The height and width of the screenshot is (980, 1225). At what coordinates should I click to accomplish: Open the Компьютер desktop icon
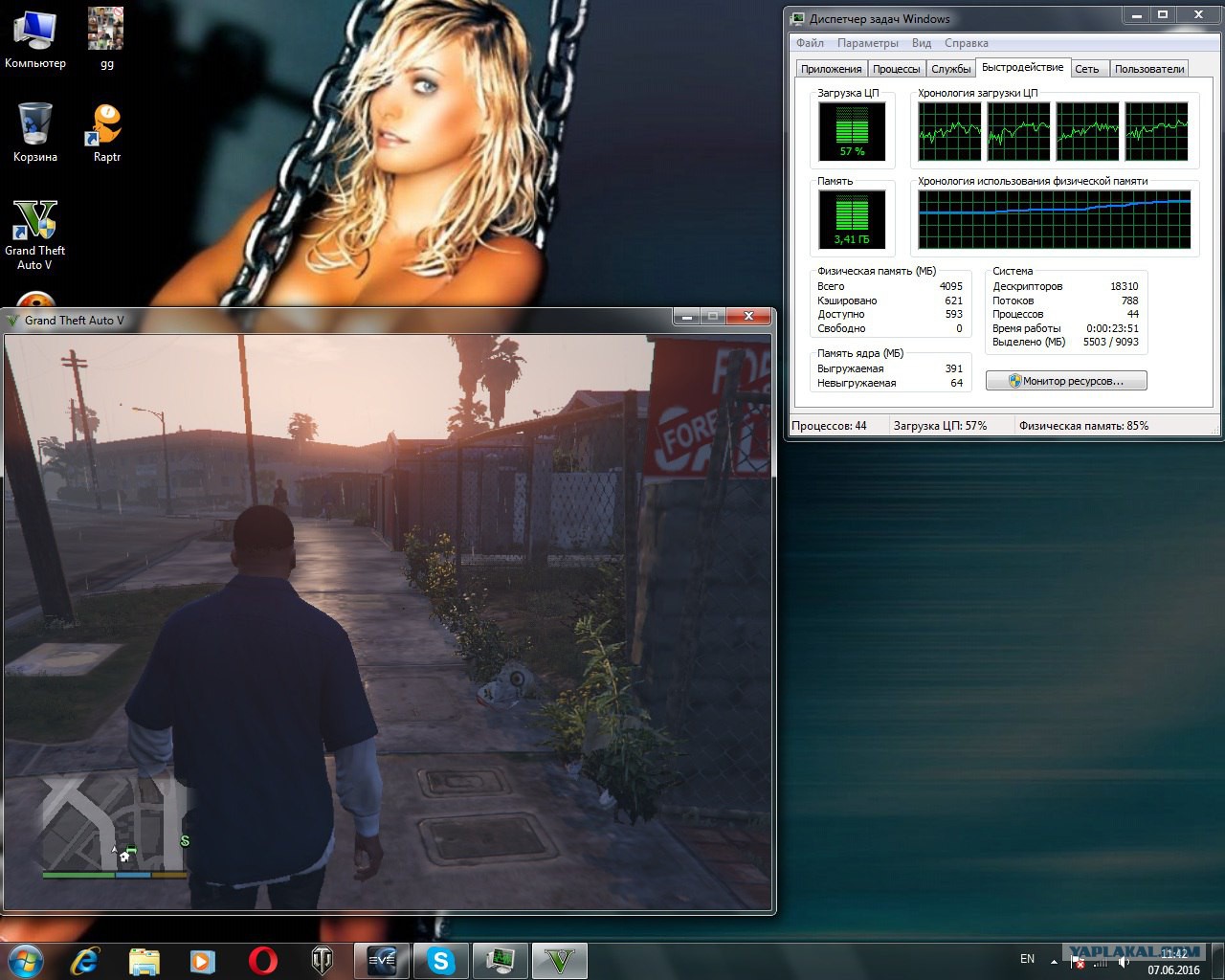pyautogui.click(x=34, y=38)
